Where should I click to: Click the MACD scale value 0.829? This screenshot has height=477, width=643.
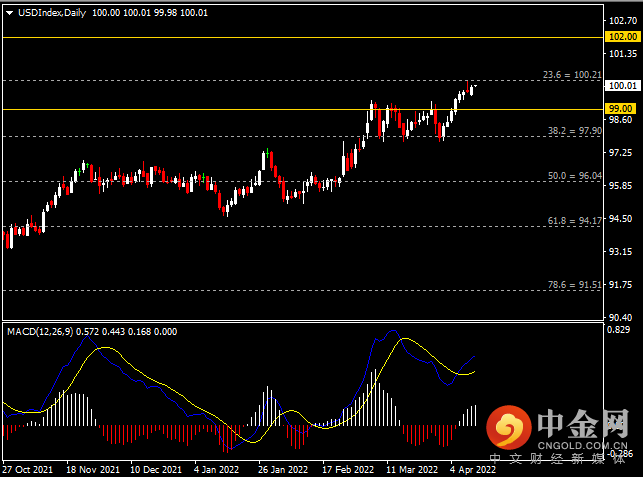point(618,329)
